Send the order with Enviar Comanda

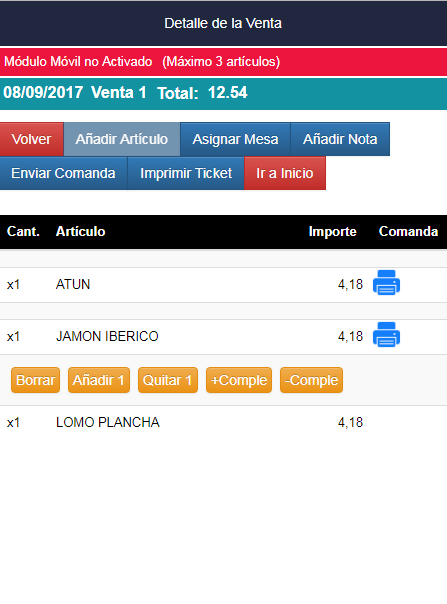point(64,173)
